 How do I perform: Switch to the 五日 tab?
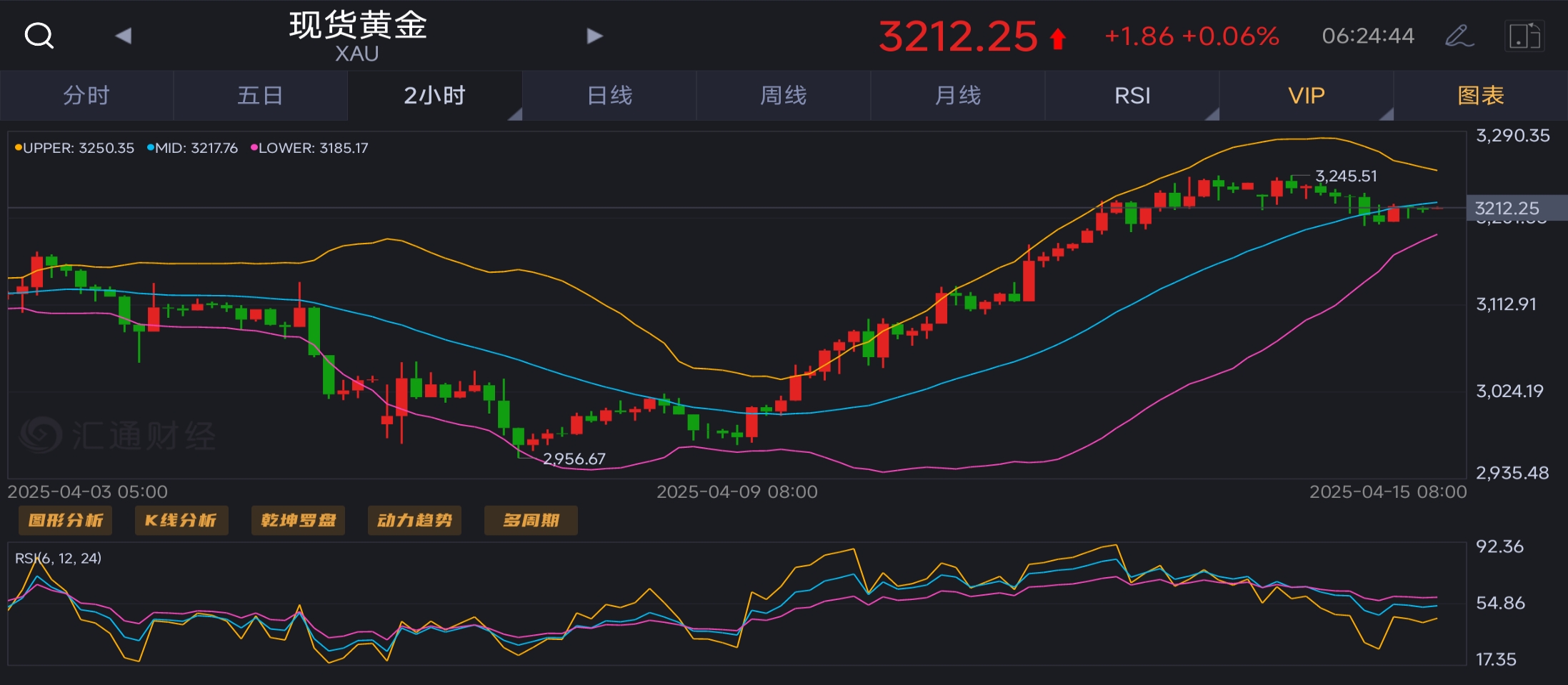click(x=260, y=95)
